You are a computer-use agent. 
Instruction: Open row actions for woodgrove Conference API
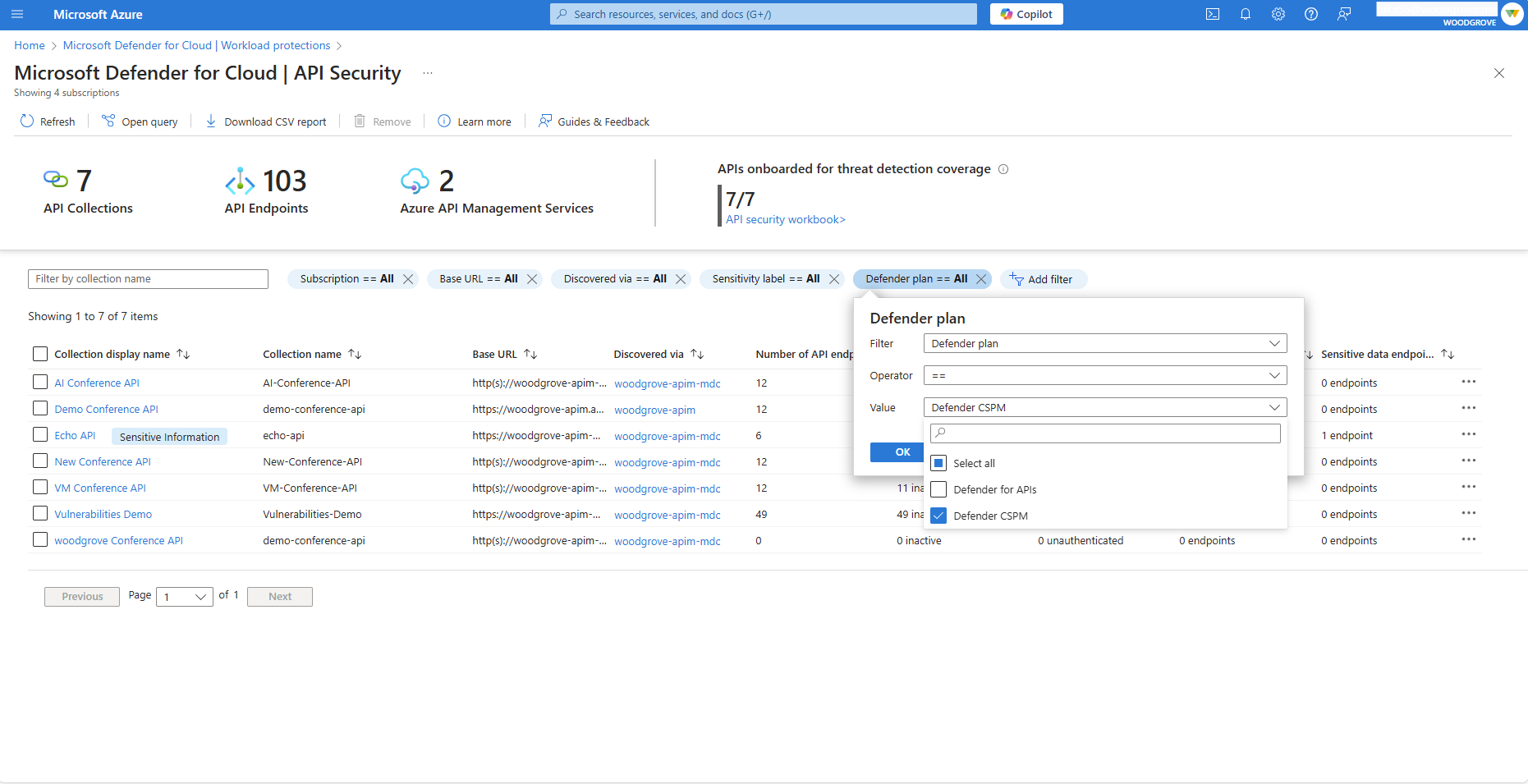tap(1468, 539)
